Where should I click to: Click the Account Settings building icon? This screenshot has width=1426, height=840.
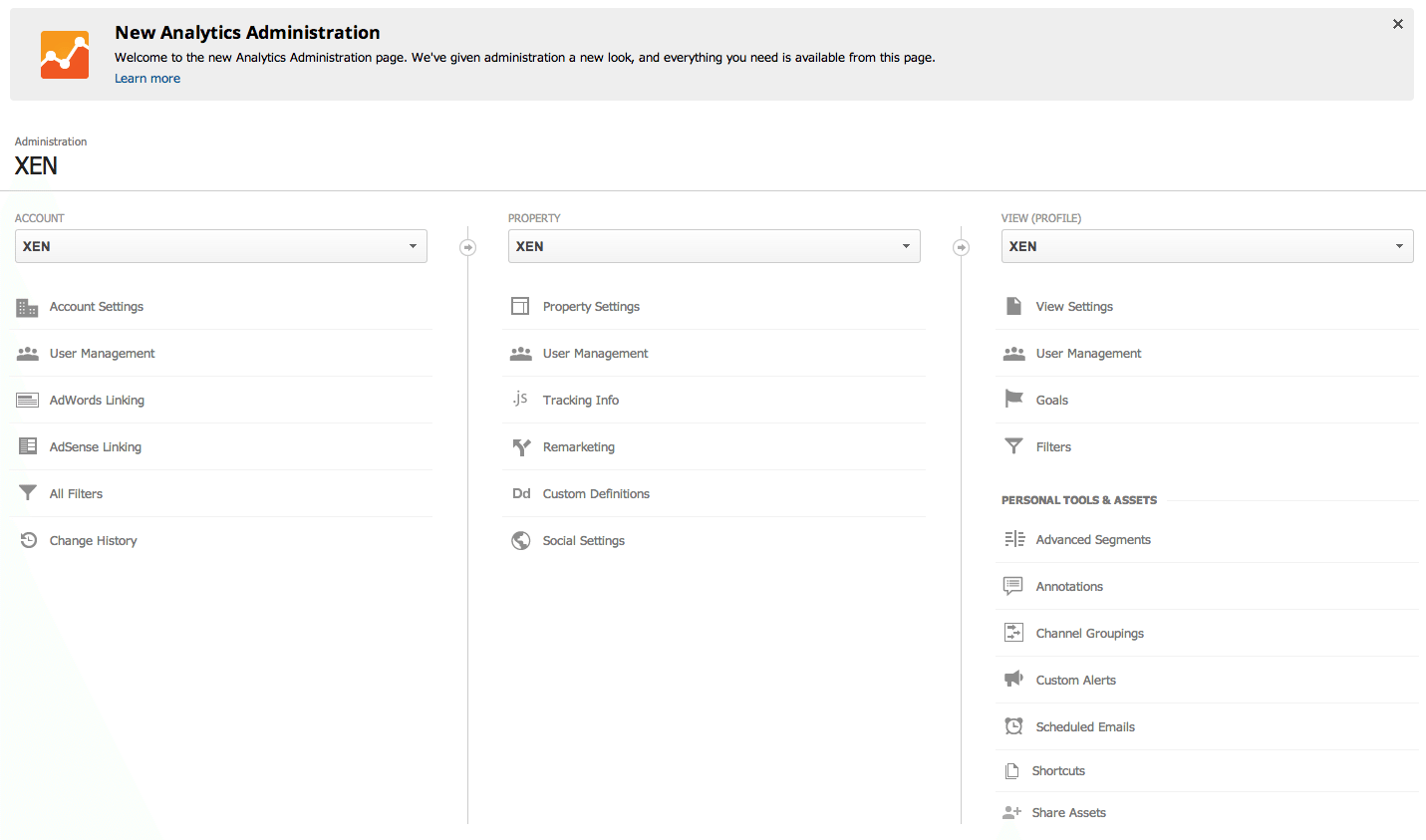point(27,307)
